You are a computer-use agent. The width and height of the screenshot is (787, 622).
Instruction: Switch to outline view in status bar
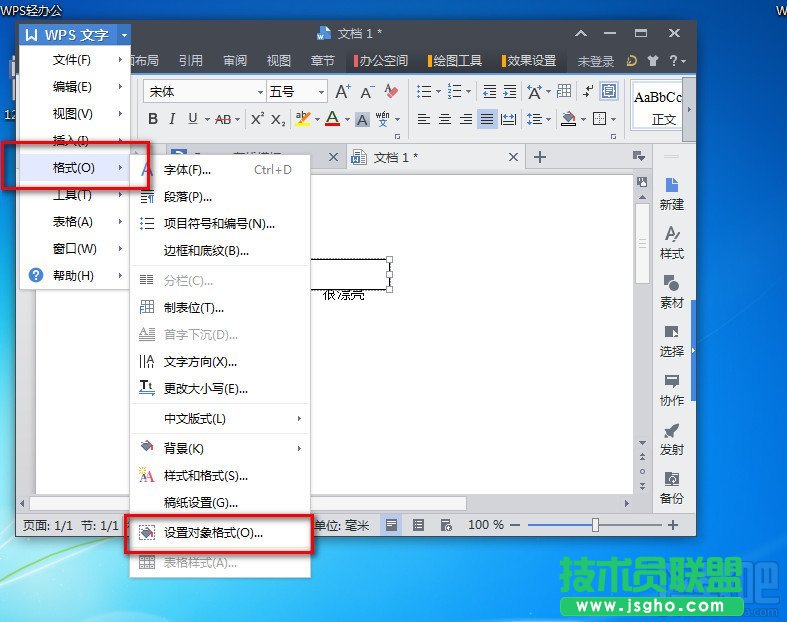coord(418,525)
